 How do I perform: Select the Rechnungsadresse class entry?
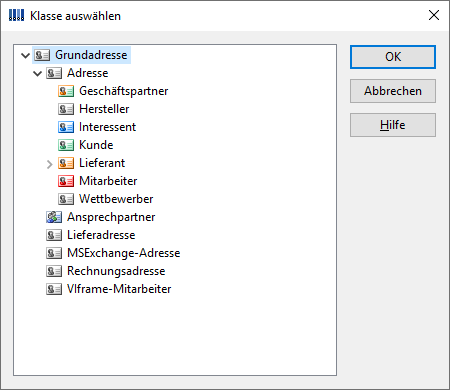(116, 271)
